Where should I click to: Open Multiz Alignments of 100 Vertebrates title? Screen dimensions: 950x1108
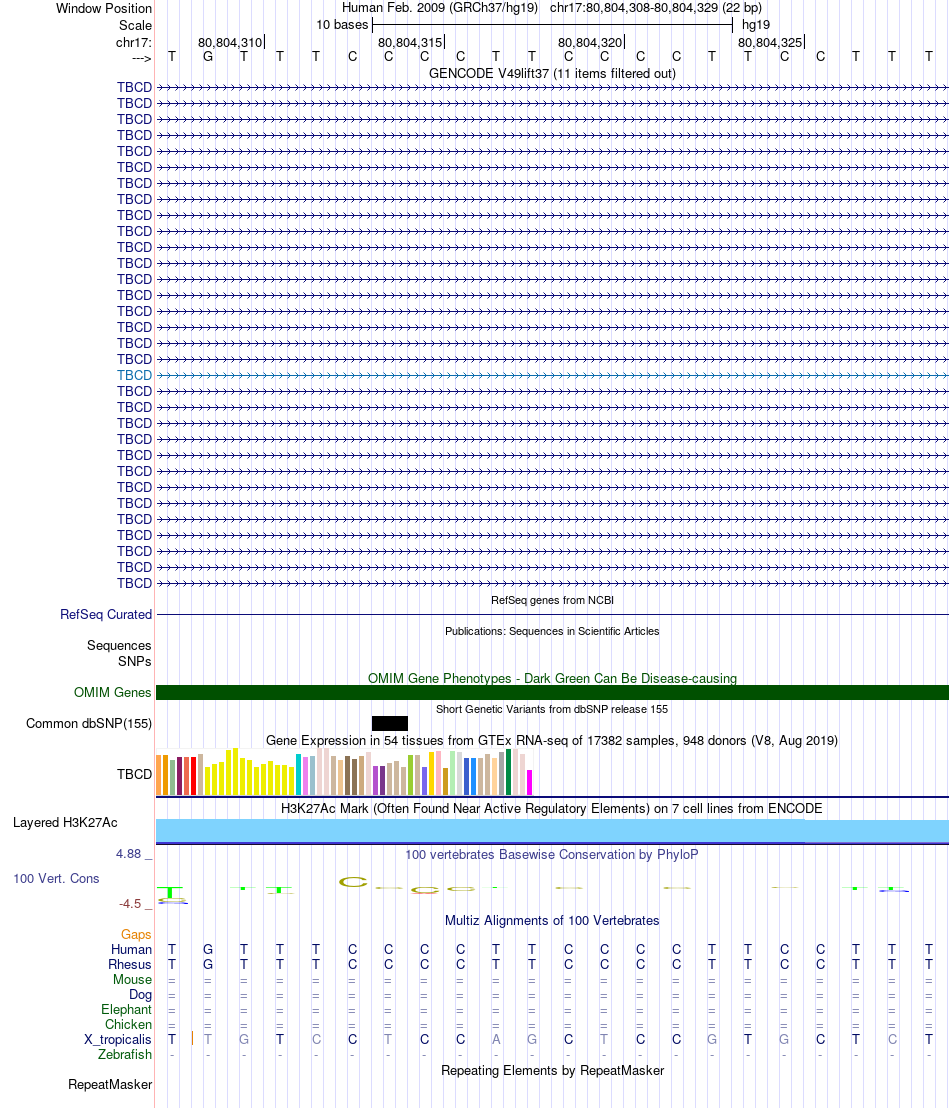coord(552,921)
